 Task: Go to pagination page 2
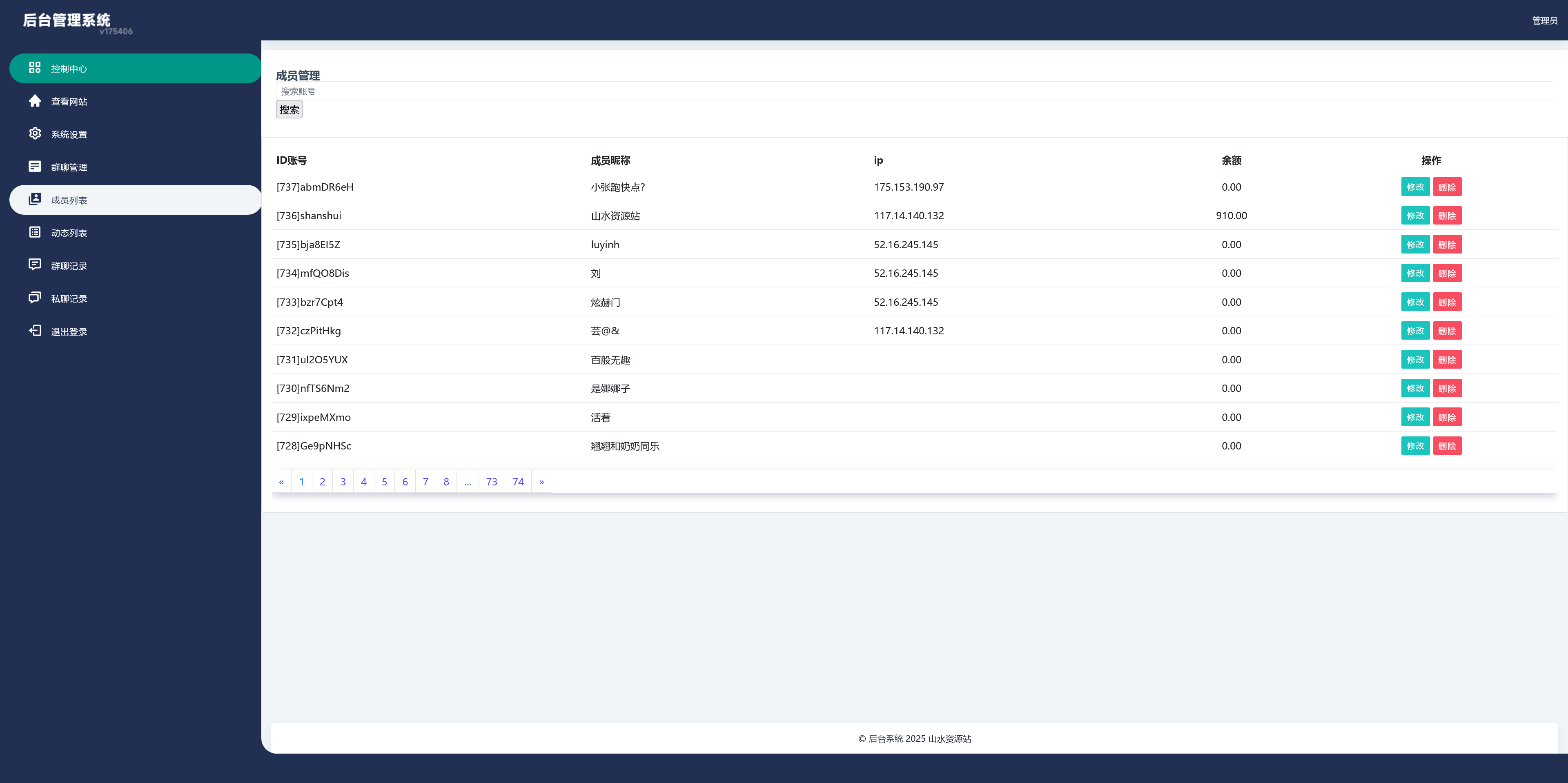tap(322, 482)
